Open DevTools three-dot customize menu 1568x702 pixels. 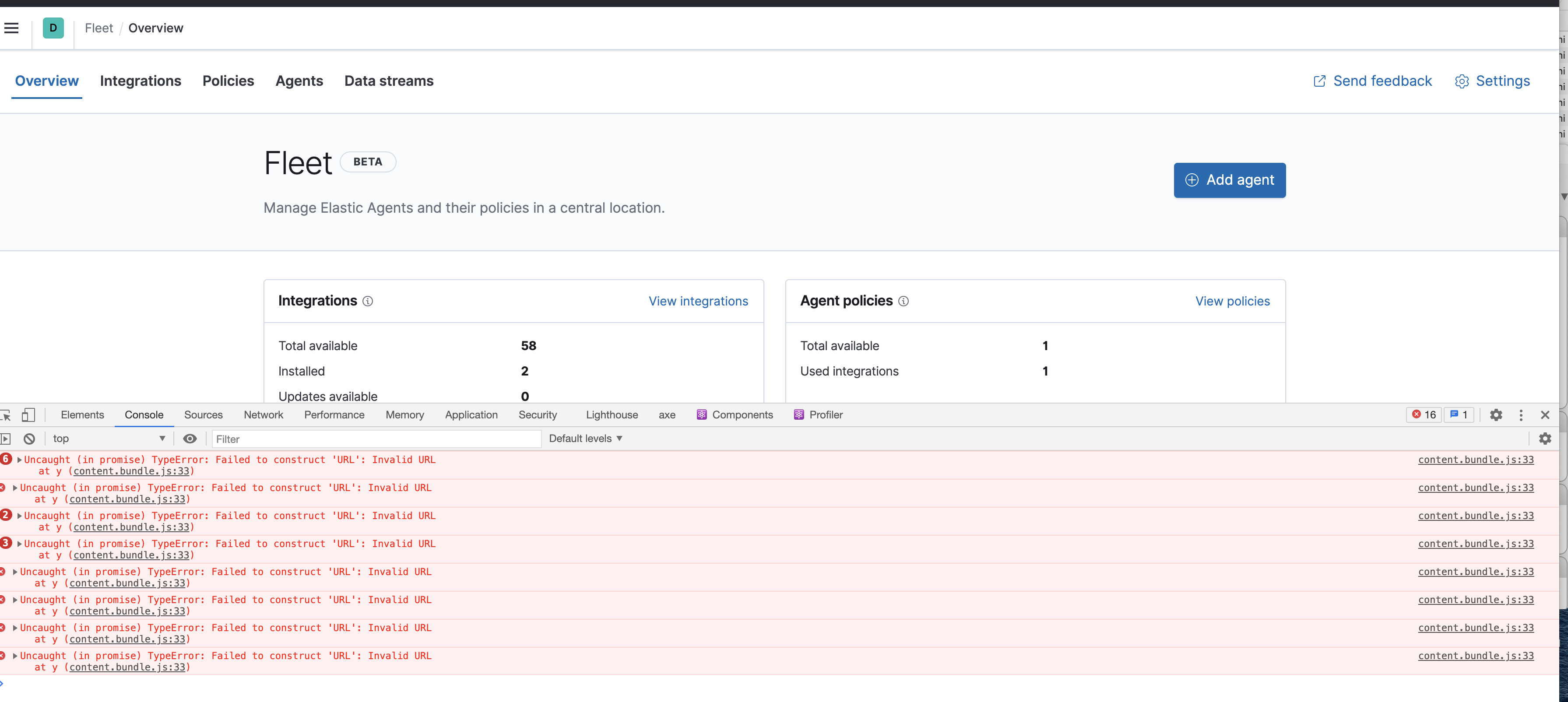click(1521, 415)
